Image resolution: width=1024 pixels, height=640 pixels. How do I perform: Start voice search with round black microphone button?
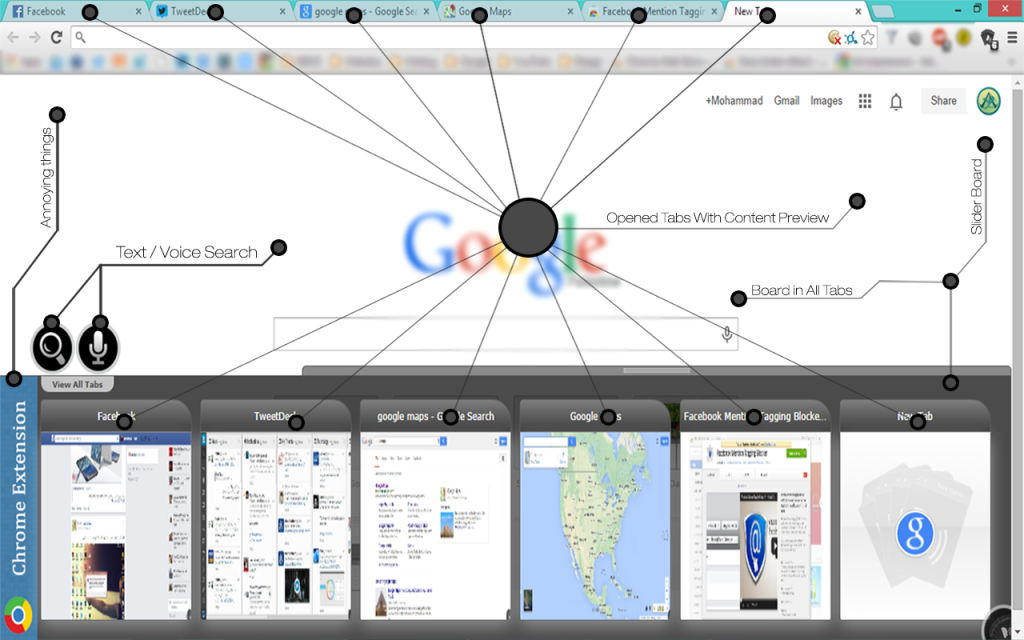pyautogui.click(x=98, y=347)
